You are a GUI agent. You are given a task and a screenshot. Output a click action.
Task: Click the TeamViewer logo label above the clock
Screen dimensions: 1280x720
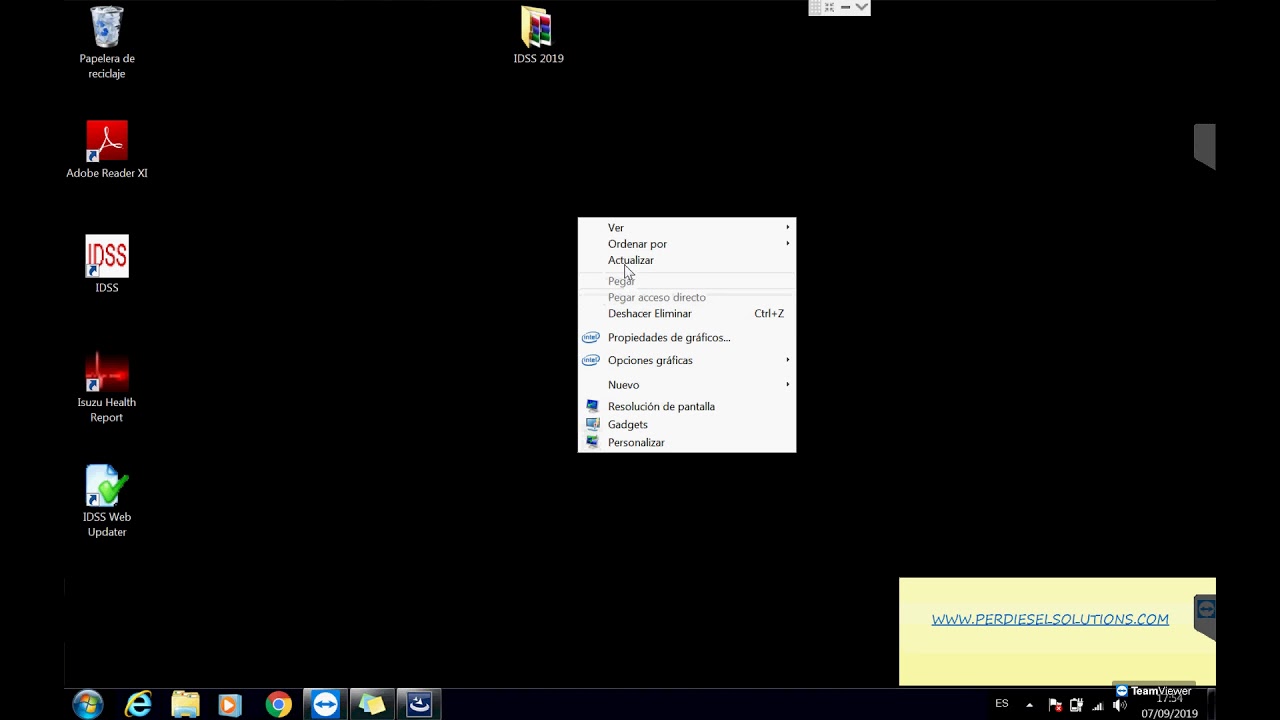pyautogui.click(x=1154, y=691)
